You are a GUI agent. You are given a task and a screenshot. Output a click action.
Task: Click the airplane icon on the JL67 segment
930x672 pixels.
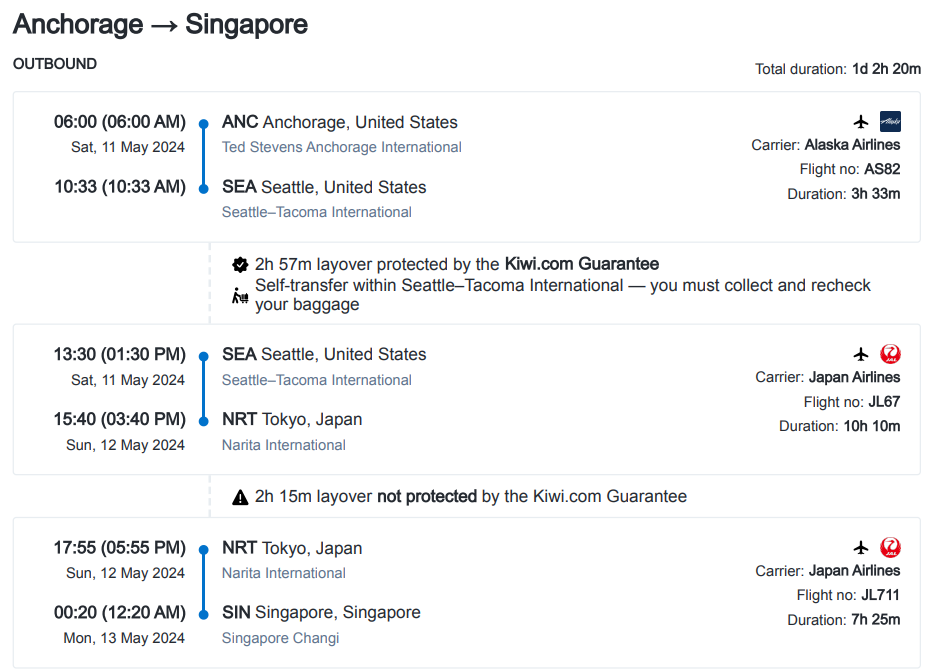coord(862,354)
